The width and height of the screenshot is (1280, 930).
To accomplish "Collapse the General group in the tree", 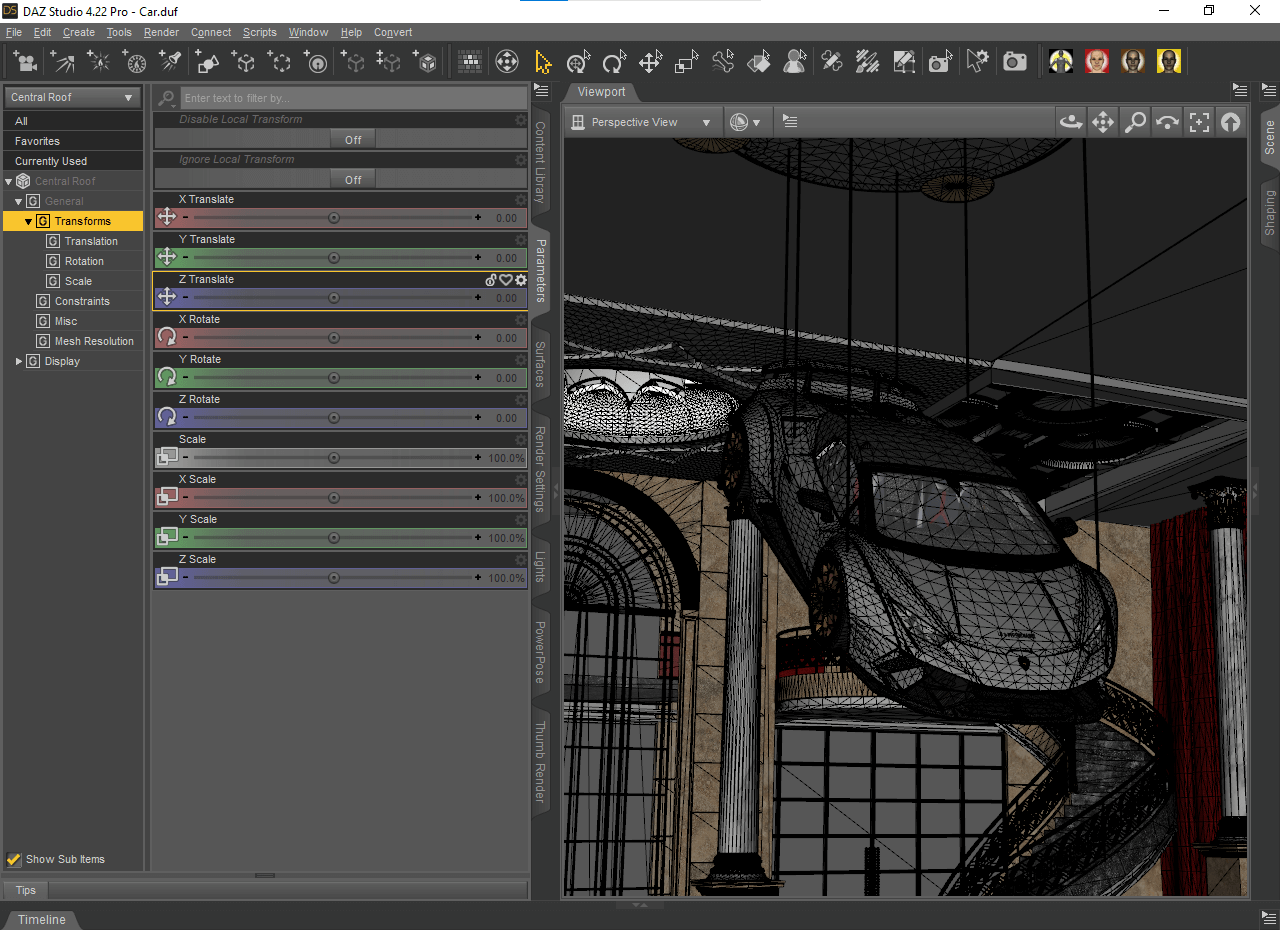I will click(x=19, y=201).
